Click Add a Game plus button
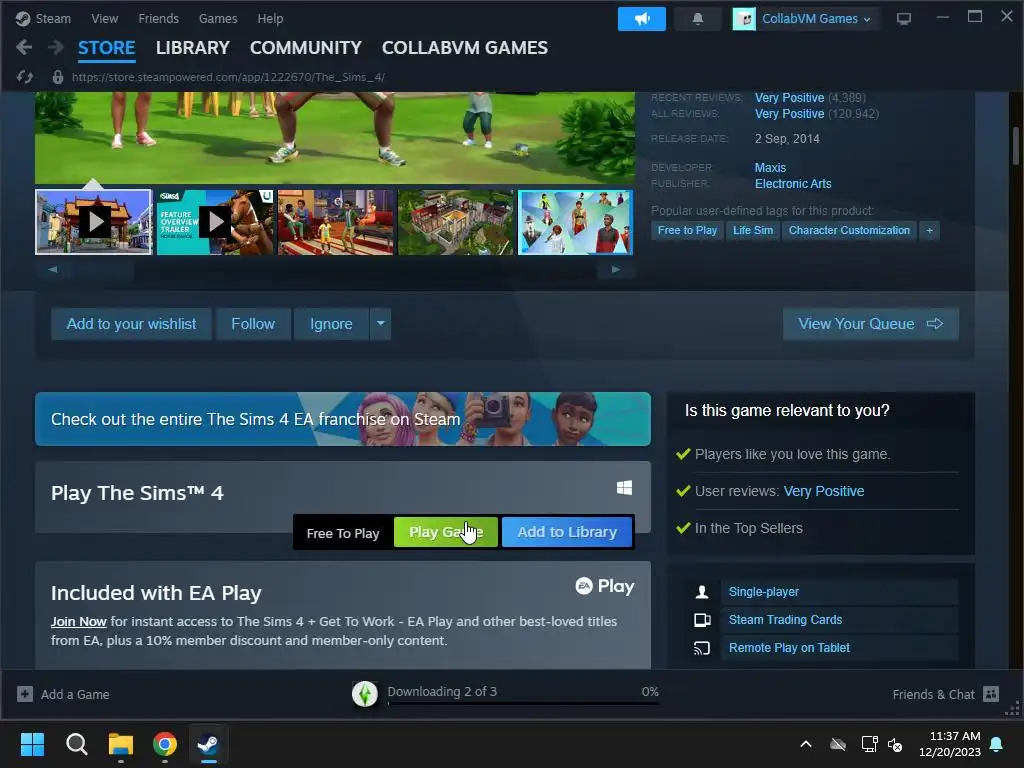The width and height of the screenshot is (1024, 768). click(x=25, y=694)
